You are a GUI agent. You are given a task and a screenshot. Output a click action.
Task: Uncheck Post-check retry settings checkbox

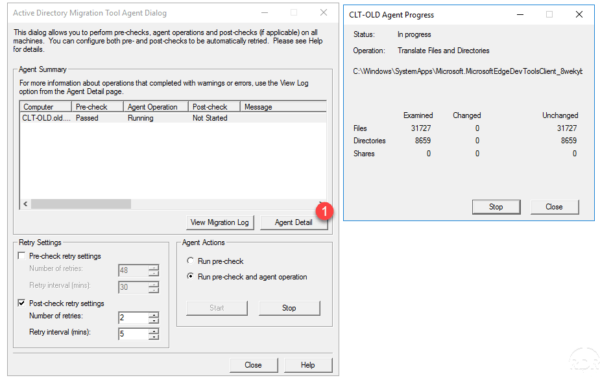pos(21,303)
